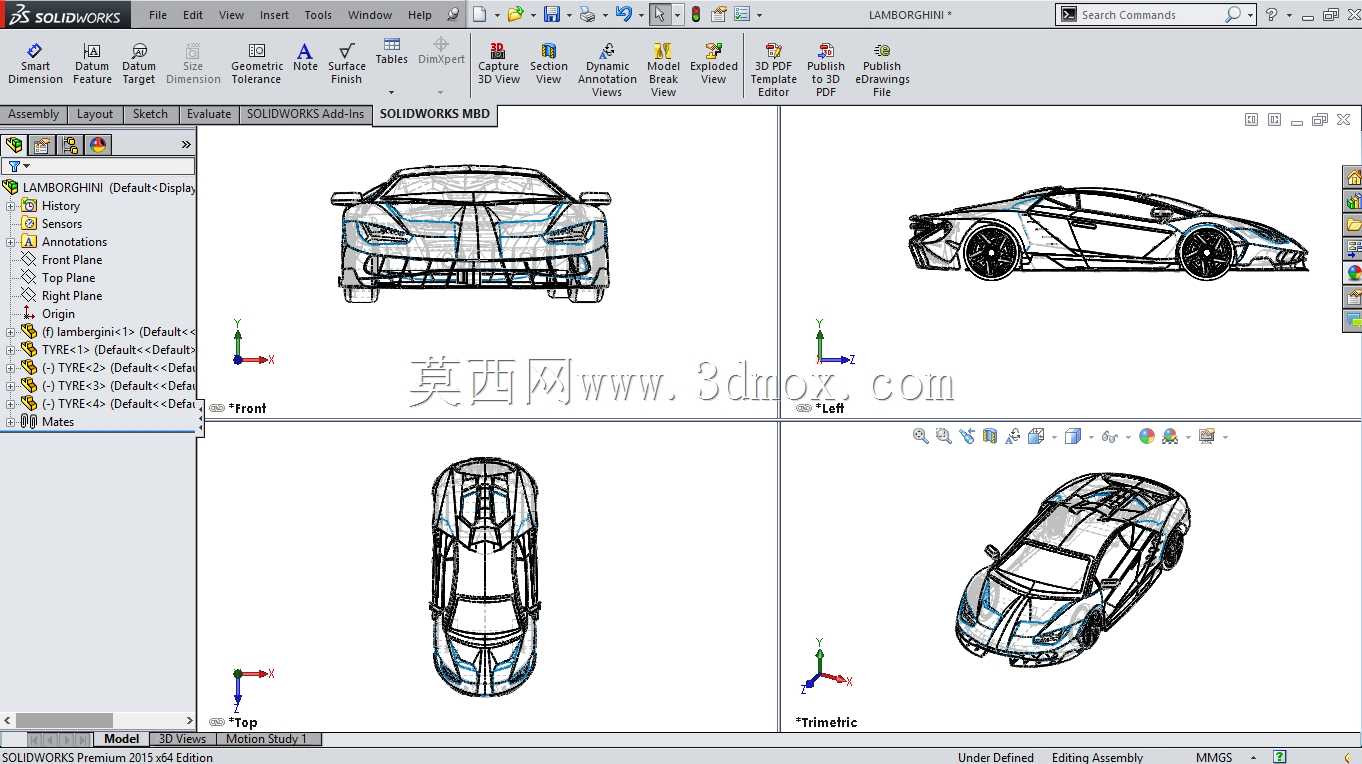Choose the Datum Target tool
Image resolution: width=1362 pixels, height=764 pixels.
[139, 64]
